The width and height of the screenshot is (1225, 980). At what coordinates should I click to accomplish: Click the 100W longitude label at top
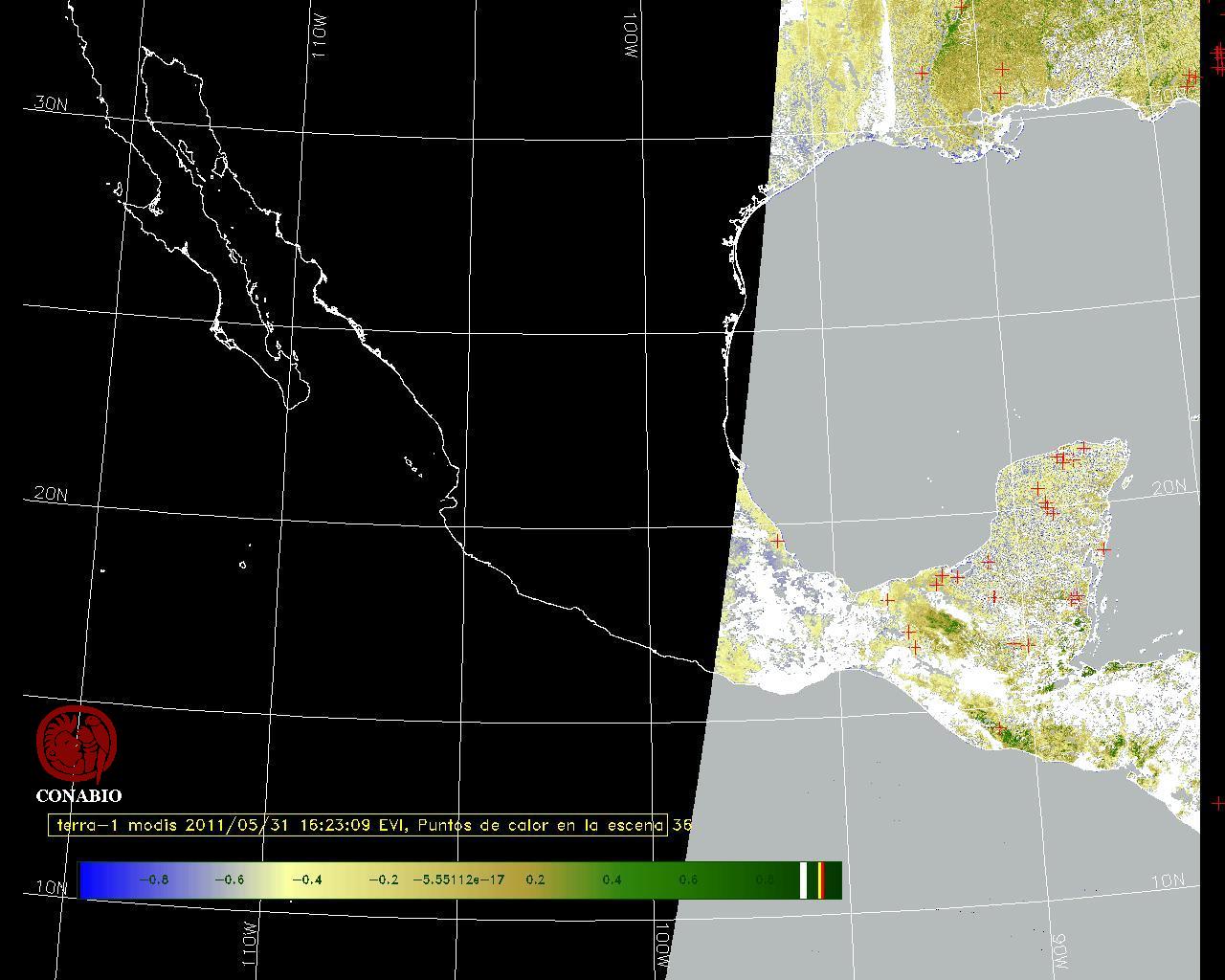(x=630, y=38)
